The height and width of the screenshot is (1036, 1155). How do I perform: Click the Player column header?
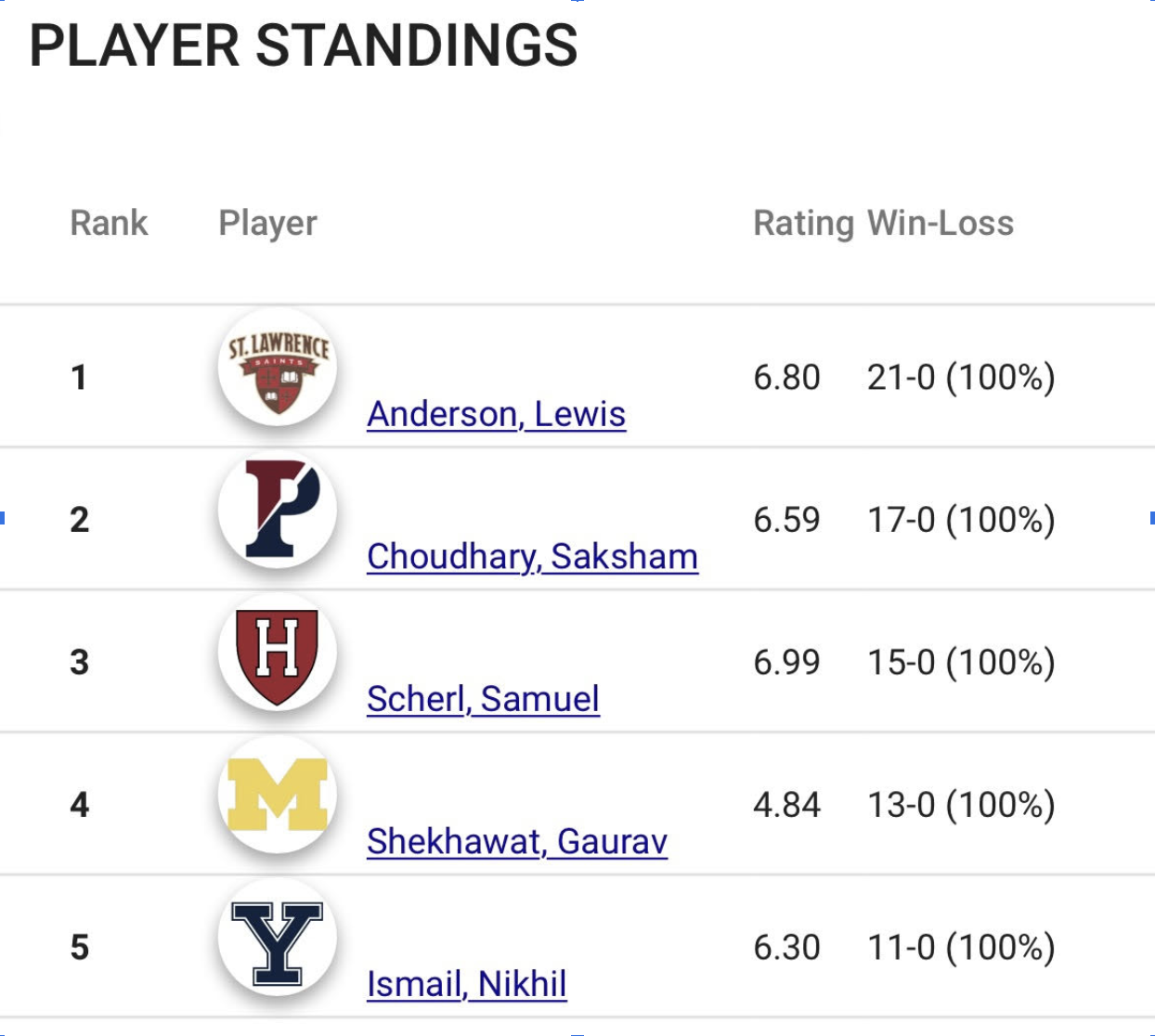[267, 223]
